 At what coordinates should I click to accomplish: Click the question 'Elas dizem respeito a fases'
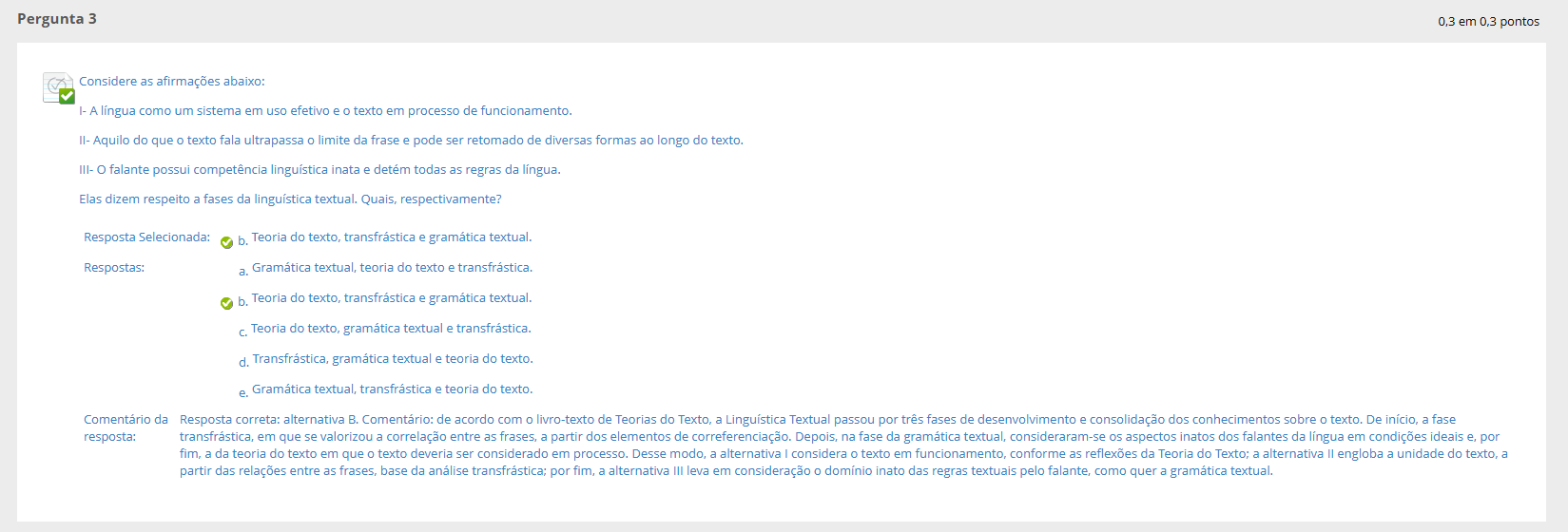click(x=290, y=199)
